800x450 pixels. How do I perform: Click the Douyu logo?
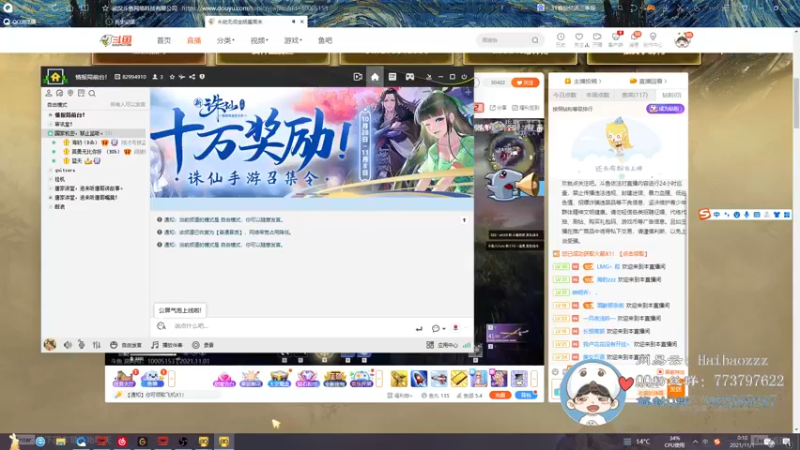(x=116, y=40)
